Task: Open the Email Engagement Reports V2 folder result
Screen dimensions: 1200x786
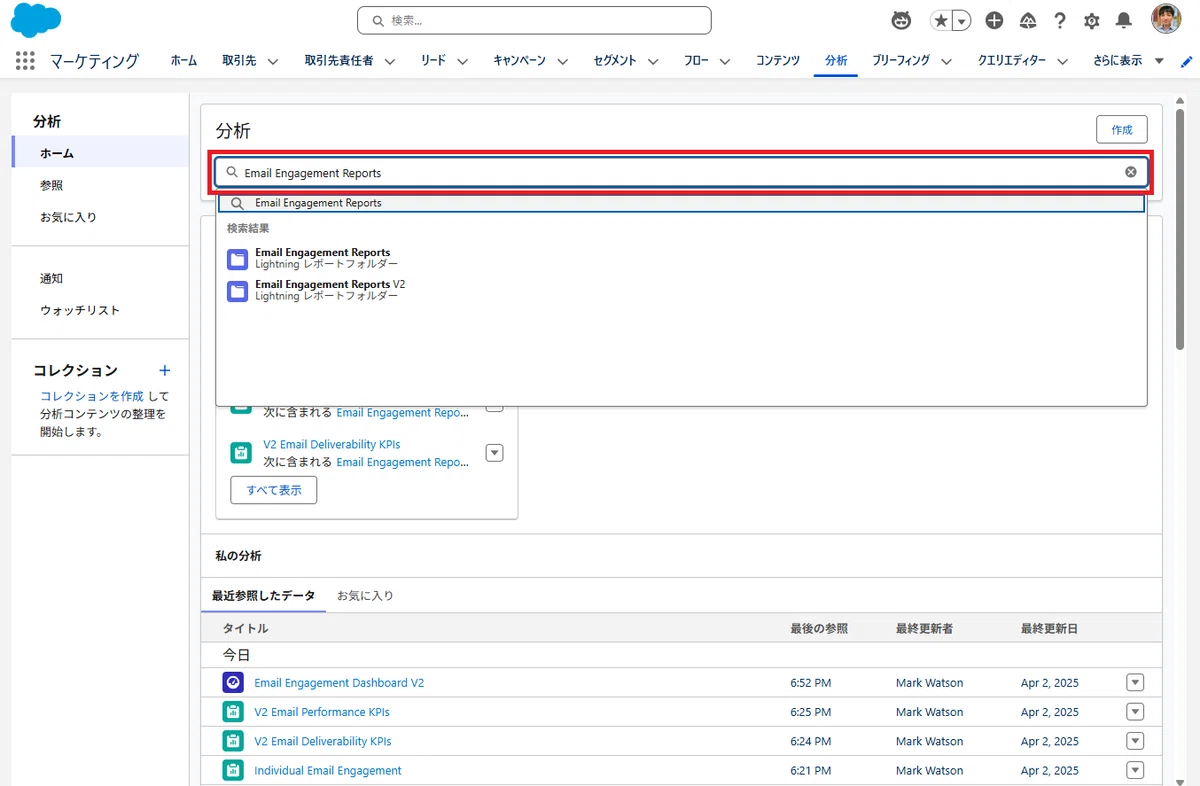Action: coord(680,291)
